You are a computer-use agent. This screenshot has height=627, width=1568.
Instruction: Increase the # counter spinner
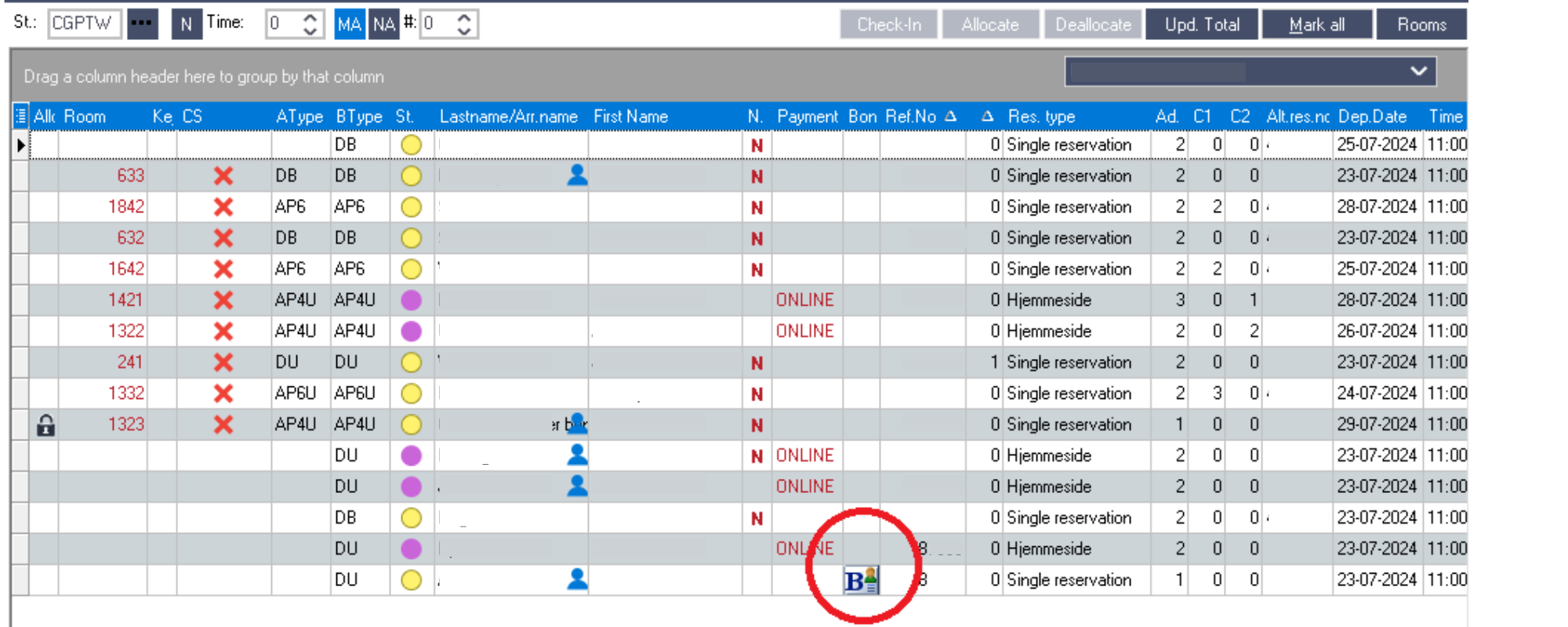click(464, 17)
